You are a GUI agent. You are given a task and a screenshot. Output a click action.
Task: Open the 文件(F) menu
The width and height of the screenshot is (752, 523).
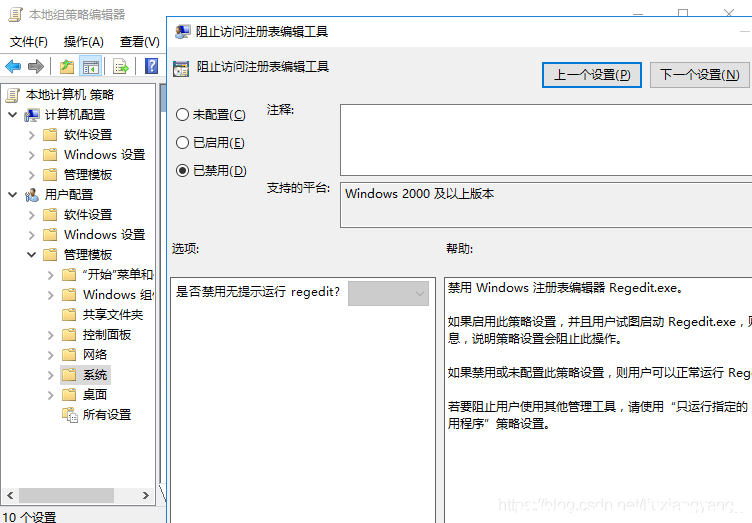tap(29, 42)
